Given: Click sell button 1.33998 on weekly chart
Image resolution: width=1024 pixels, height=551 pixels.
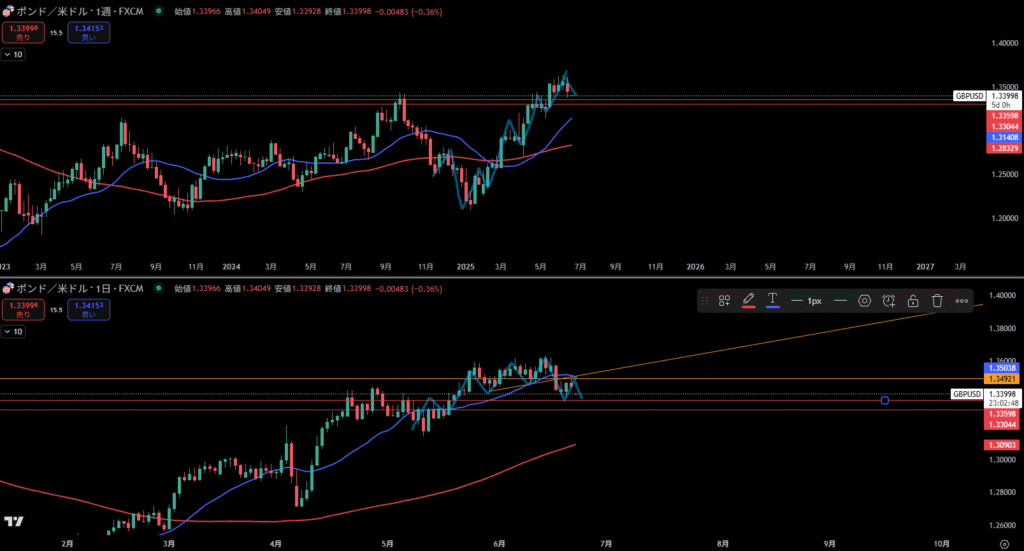Looking at the screenshot, I should (23, 33).
